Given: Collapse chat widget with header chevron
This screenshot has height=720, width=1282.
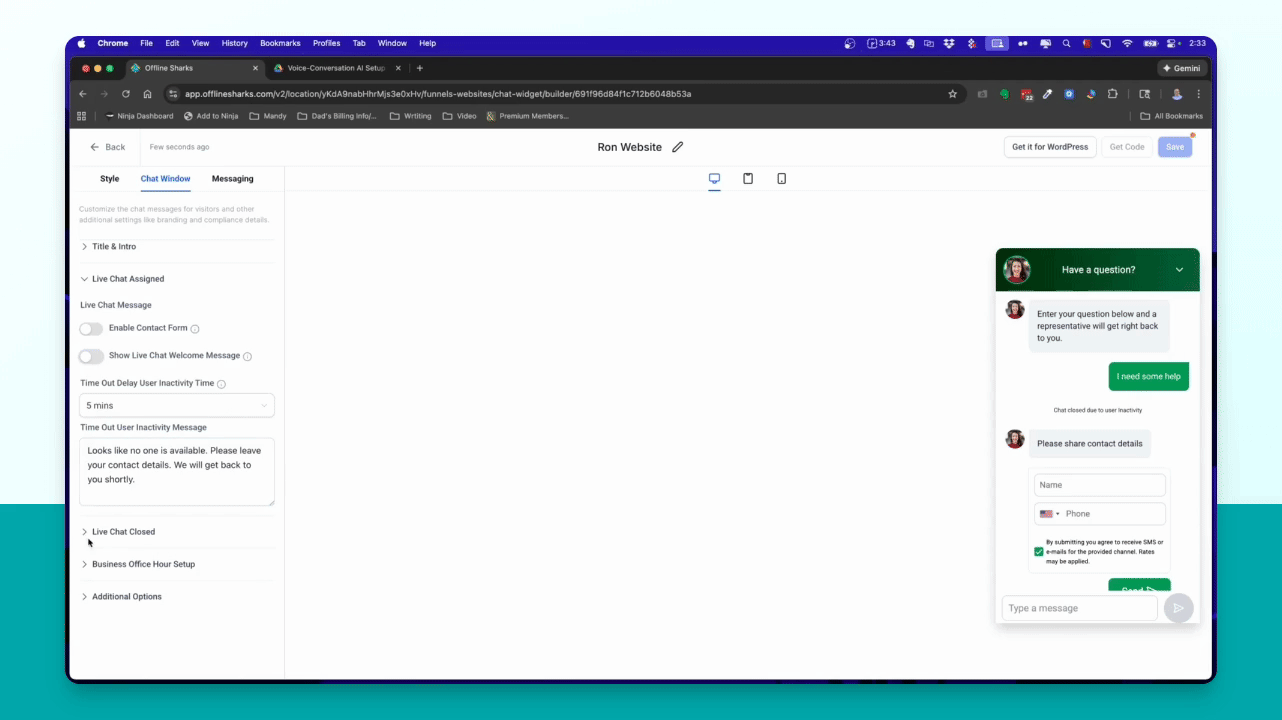Looking at the screenshot, I should 1179,270.
